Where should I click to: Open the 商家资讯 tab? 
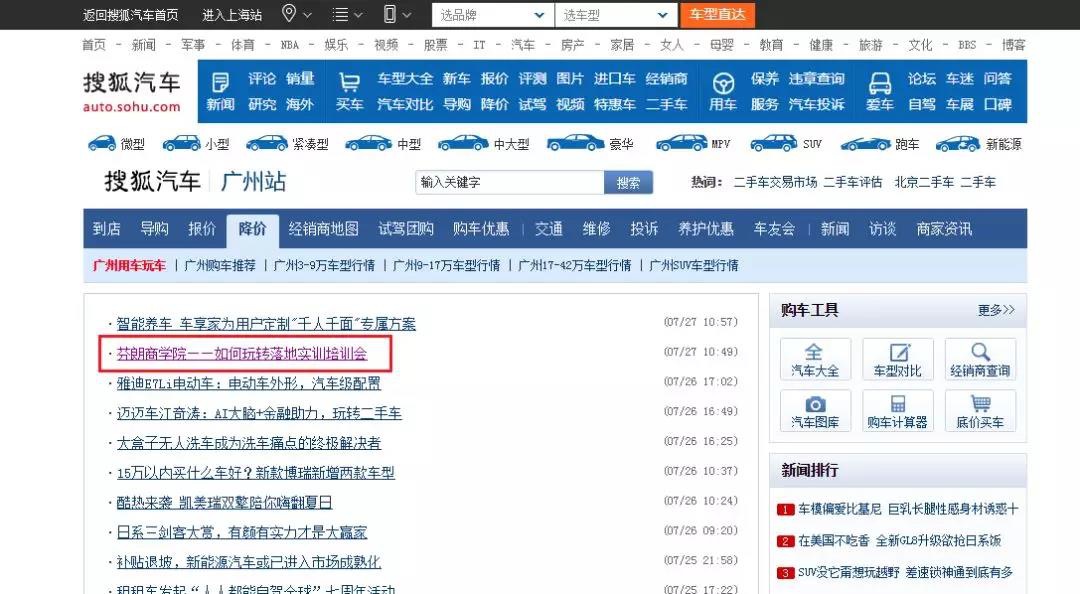point(944,229)
